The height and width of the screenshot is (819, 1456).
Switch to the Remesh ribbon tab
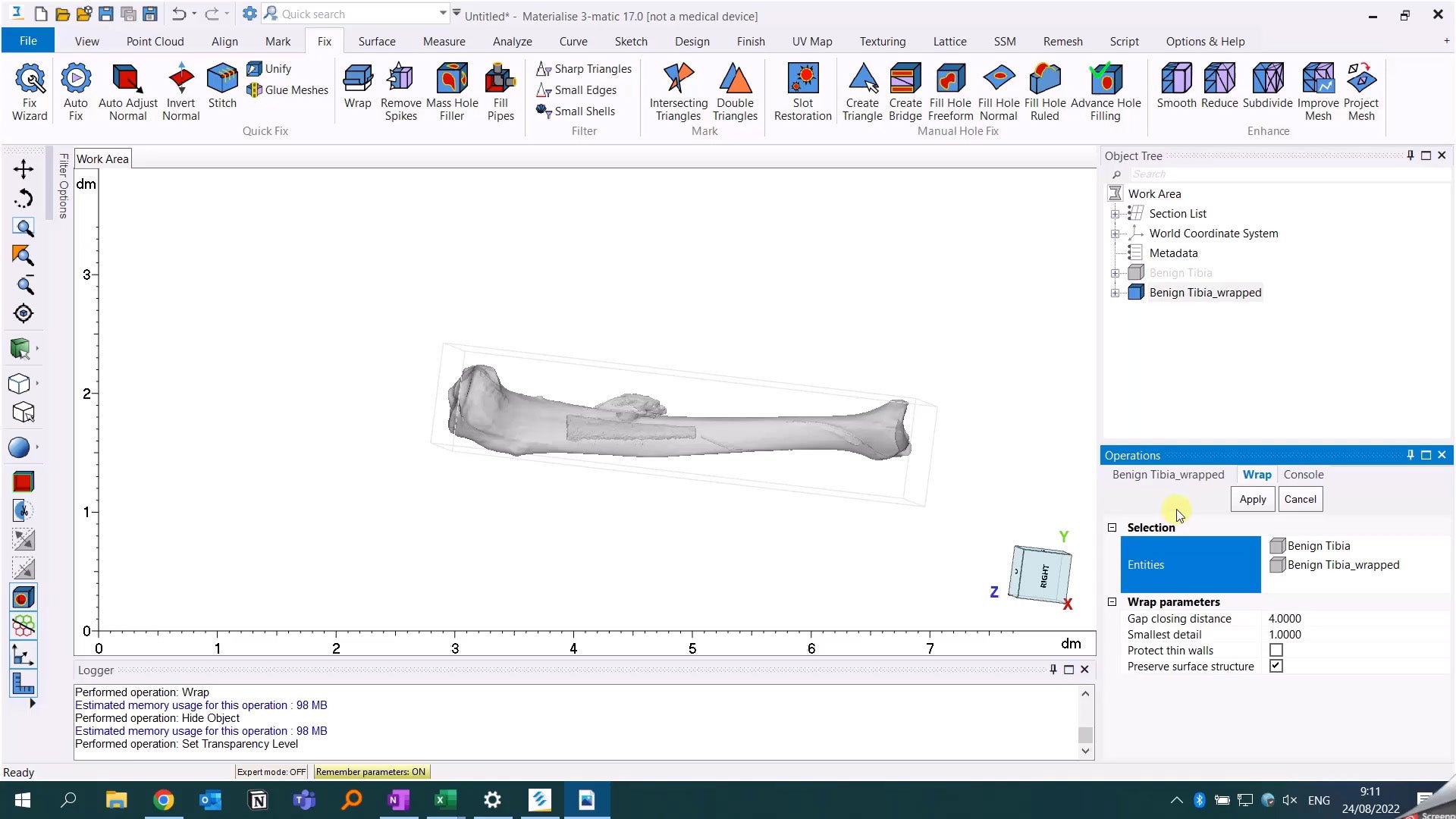1062,42
